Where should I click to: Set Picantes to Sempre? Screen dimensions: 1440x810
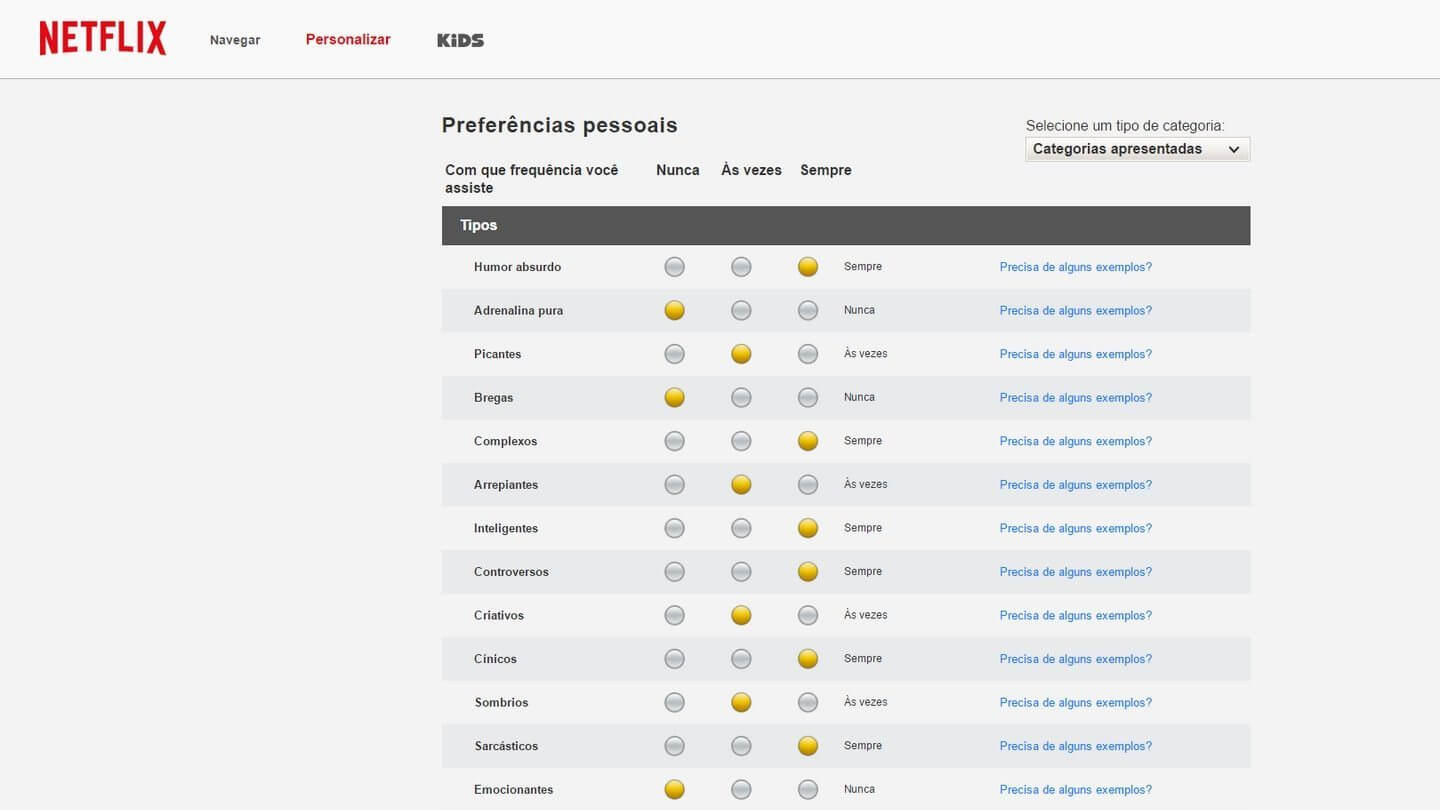pos(808,354)
